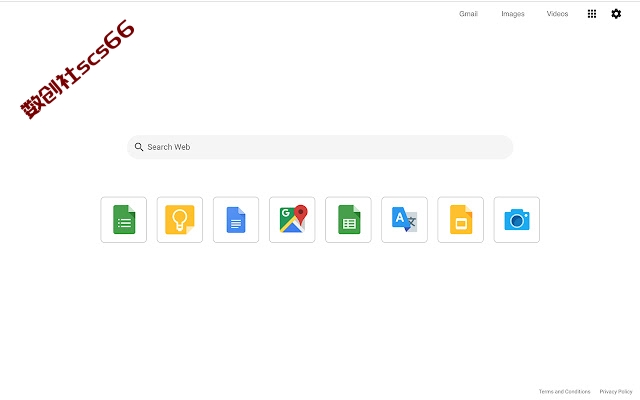Screen dimensions: 640x400
Task: Open the Google Slides shortcut tile
Action: coord(460,220)
